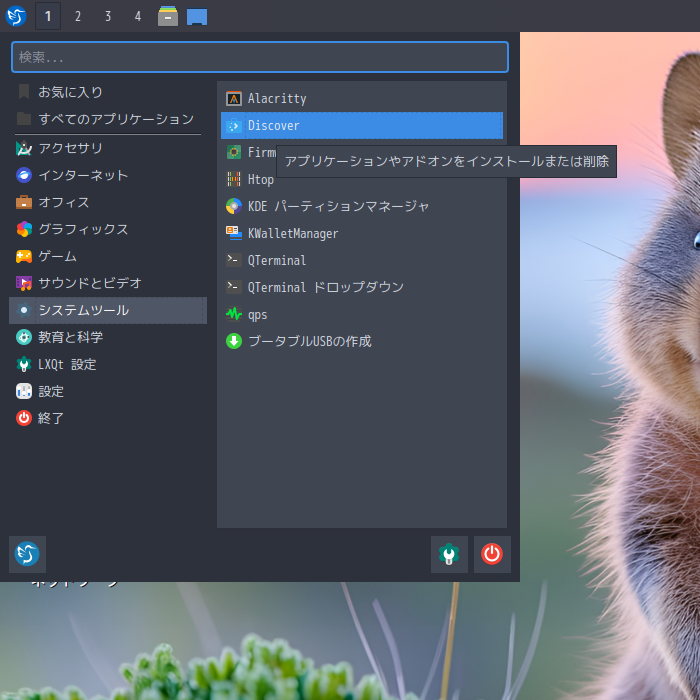Switch to virtual desktop 3

coord(108,16)
